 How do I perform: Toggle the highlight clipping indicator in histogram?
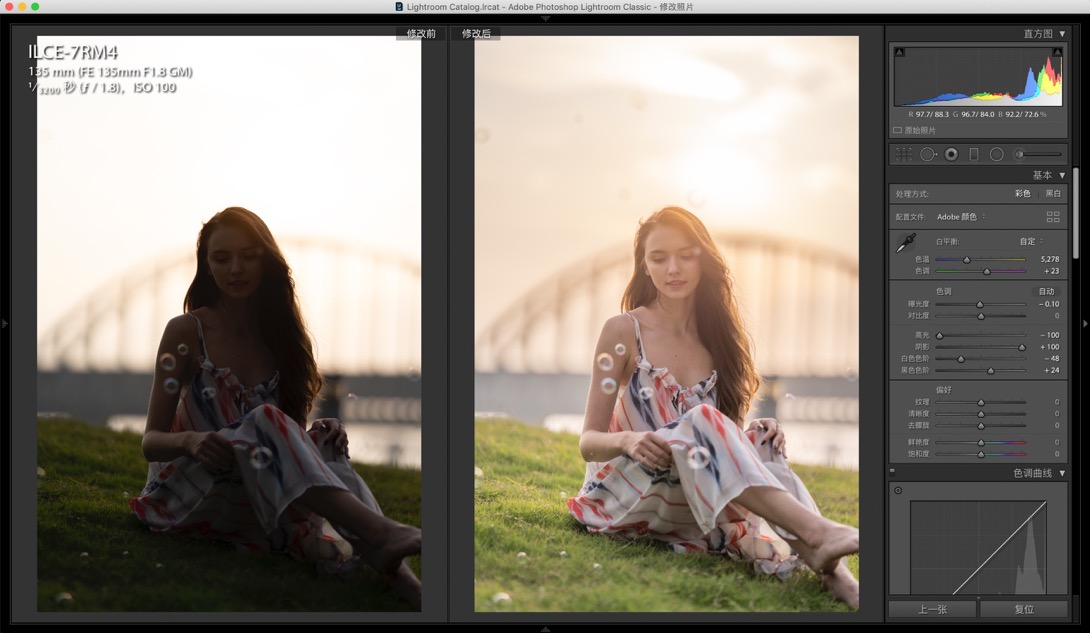1057,52
